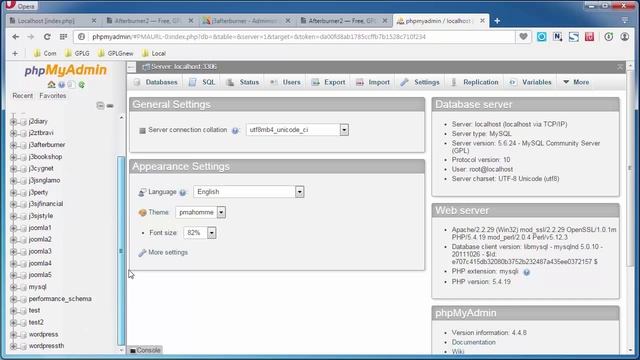640x360 pixels.
Task: Click the red extension icon in toolbar
Action: 589,37
